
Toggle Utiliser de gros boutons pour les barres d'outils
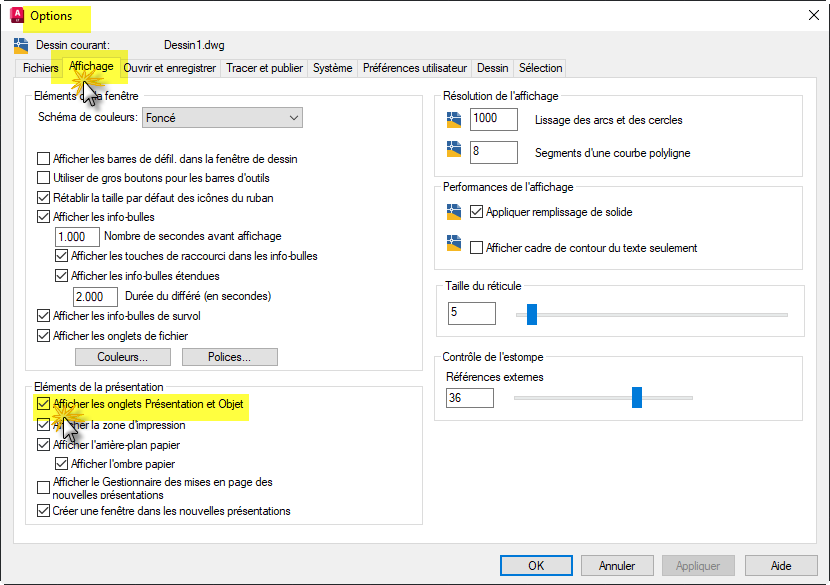pos(43,178)
